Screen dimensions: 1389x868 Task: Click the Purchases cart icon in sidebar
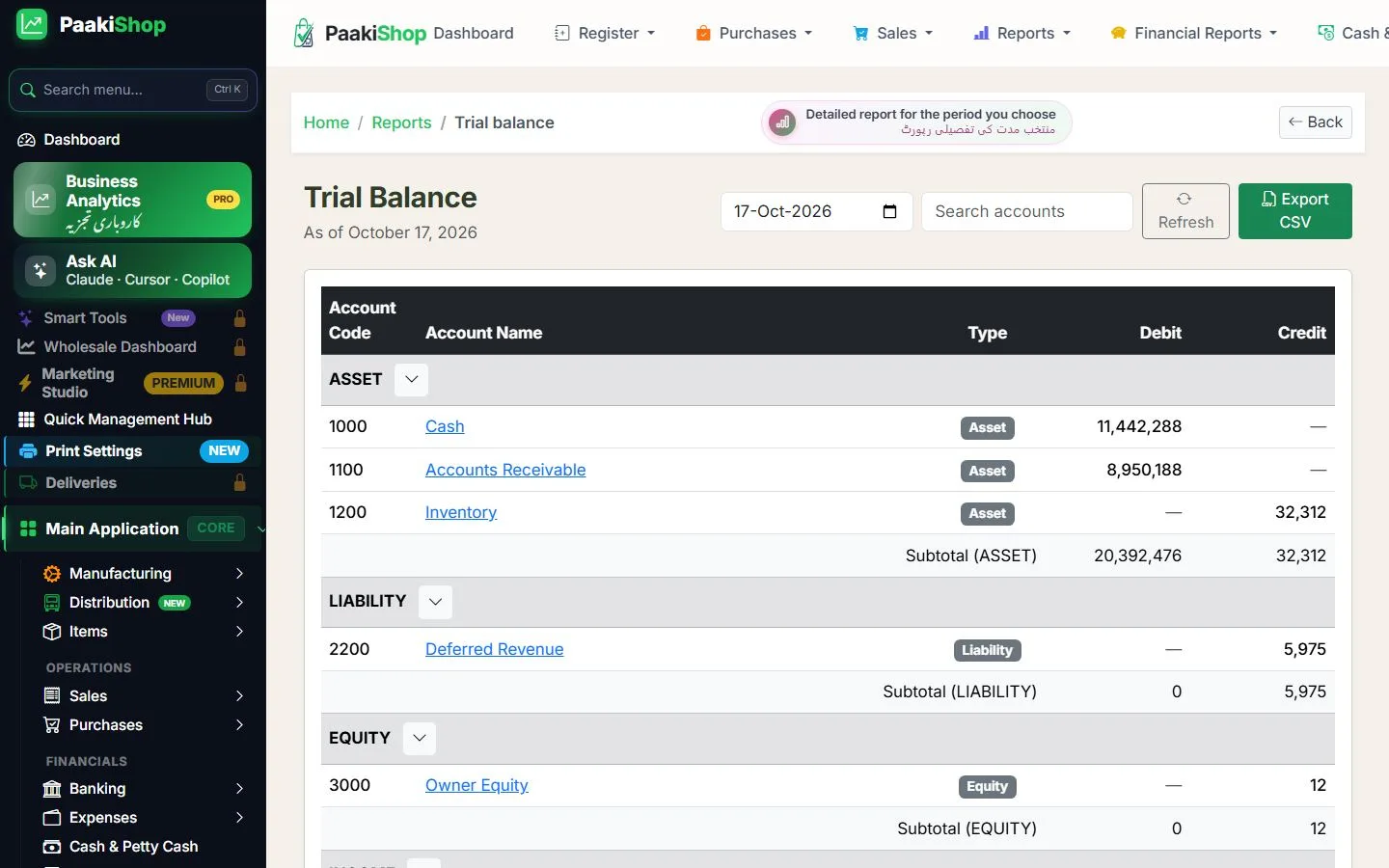(52, 725)
